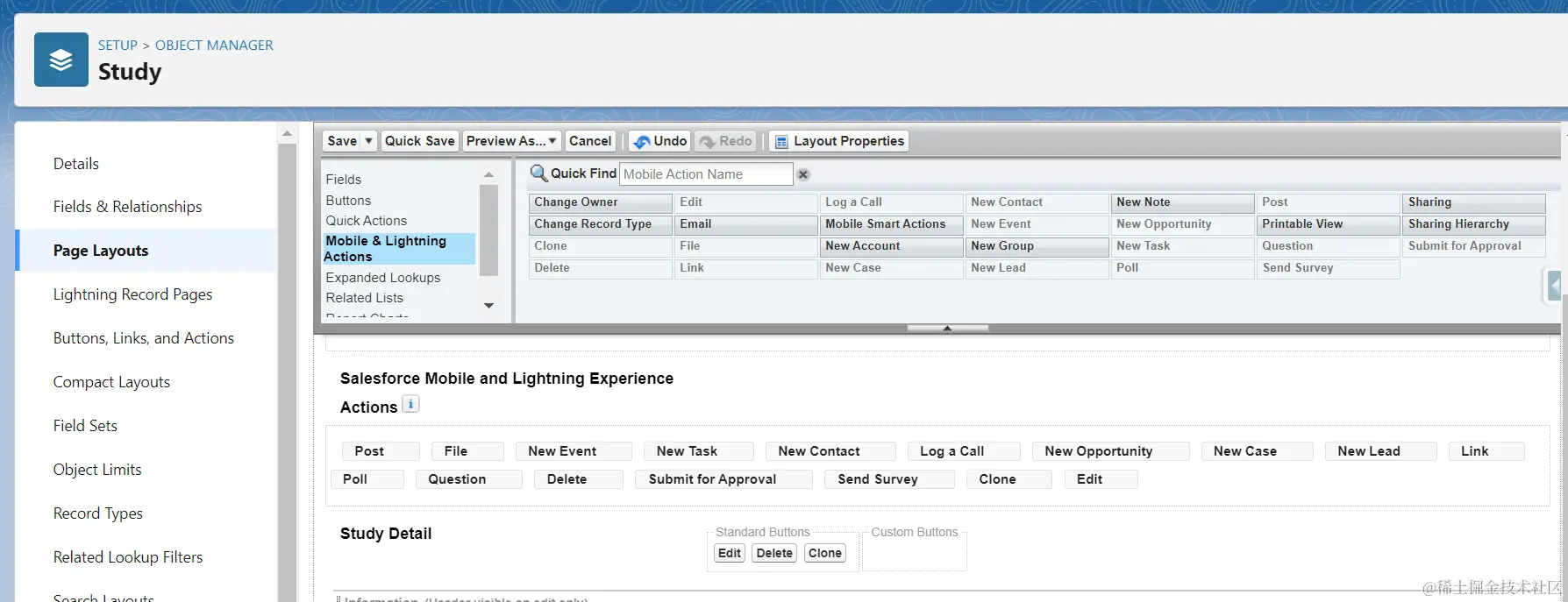The height and width of the screenshot is (602, 1568).
Task: Select New Note palette action
Action: pyautogui.click(x=1183, y=202)
